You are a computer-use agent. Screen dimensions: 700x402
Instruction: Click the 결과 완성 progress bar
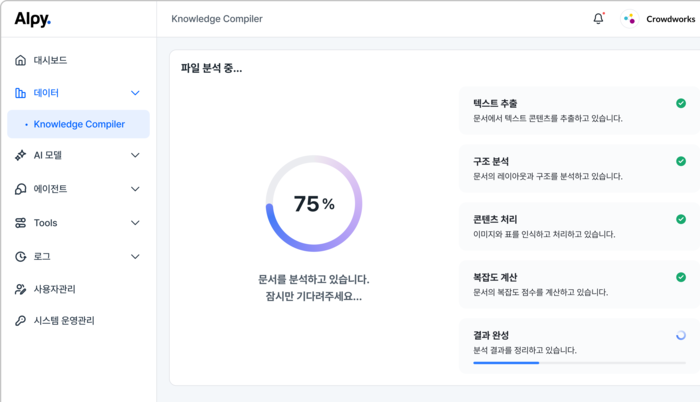[579, 363]
